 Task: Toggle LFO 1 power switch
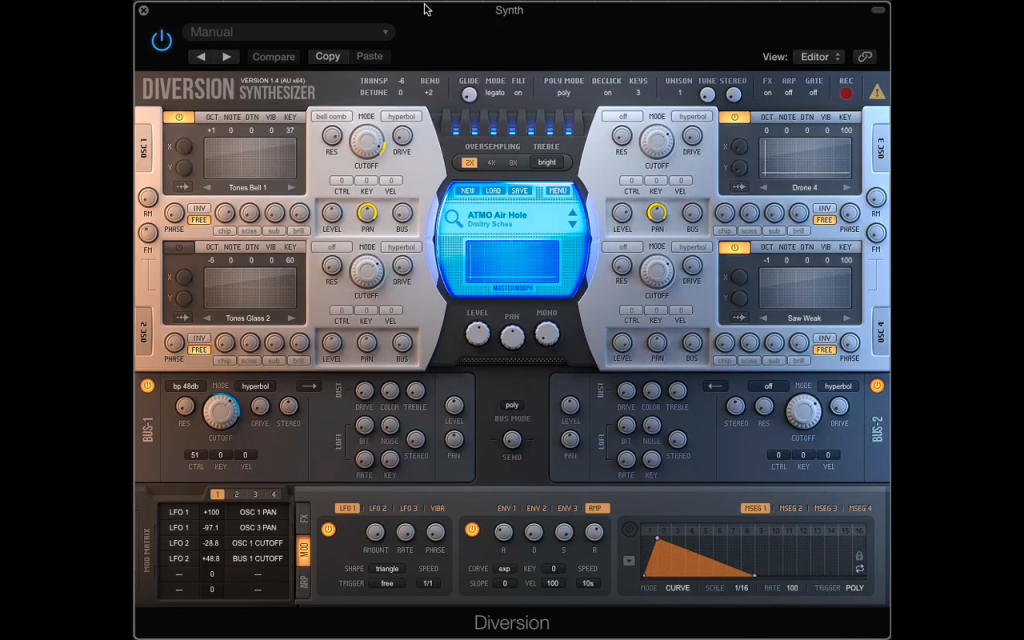(328, 530)
